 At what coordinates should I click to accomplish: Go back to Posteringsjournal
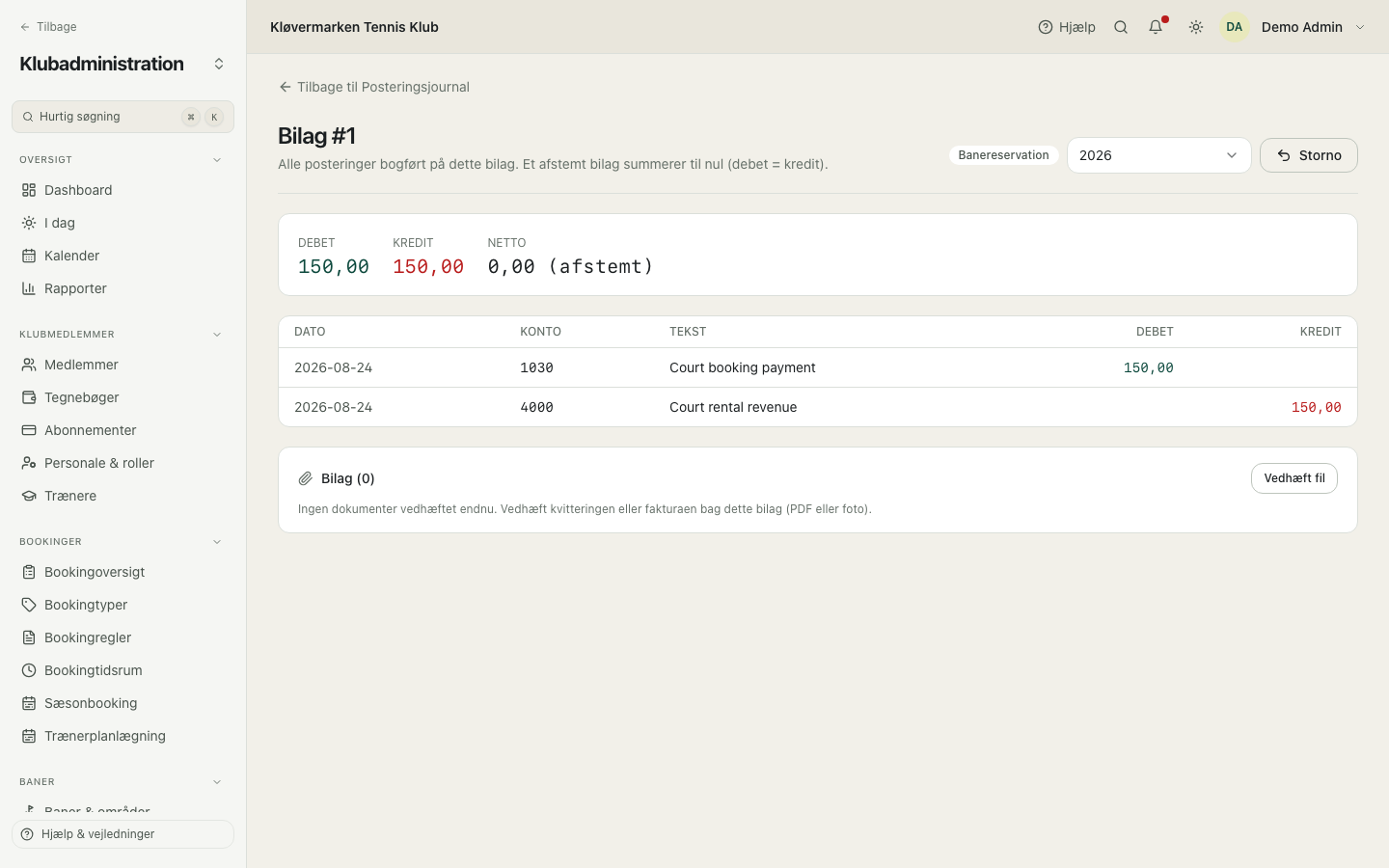pos(374,87)
